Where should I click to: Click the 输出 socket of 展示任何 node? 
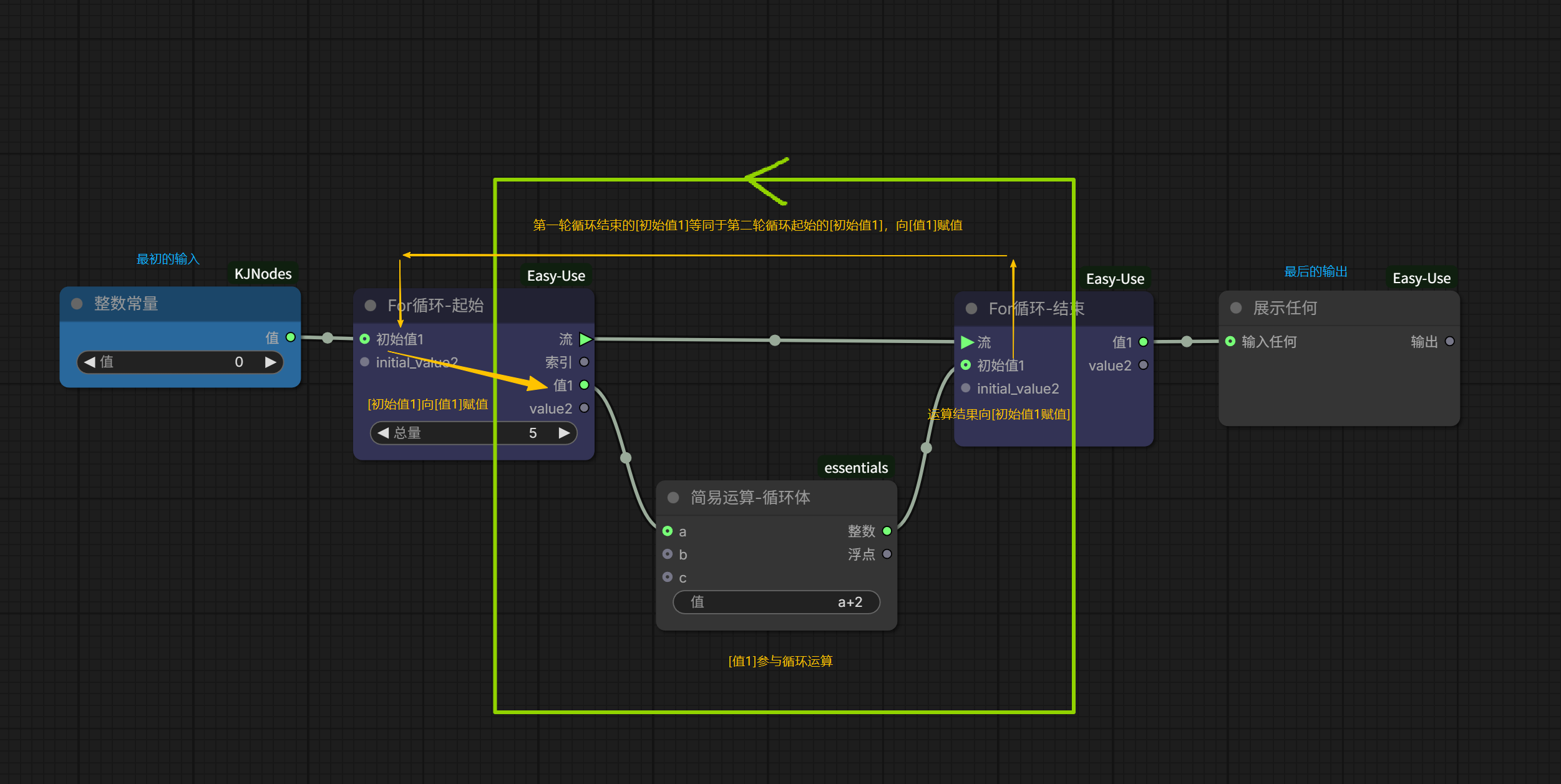tap(1450, 341)
